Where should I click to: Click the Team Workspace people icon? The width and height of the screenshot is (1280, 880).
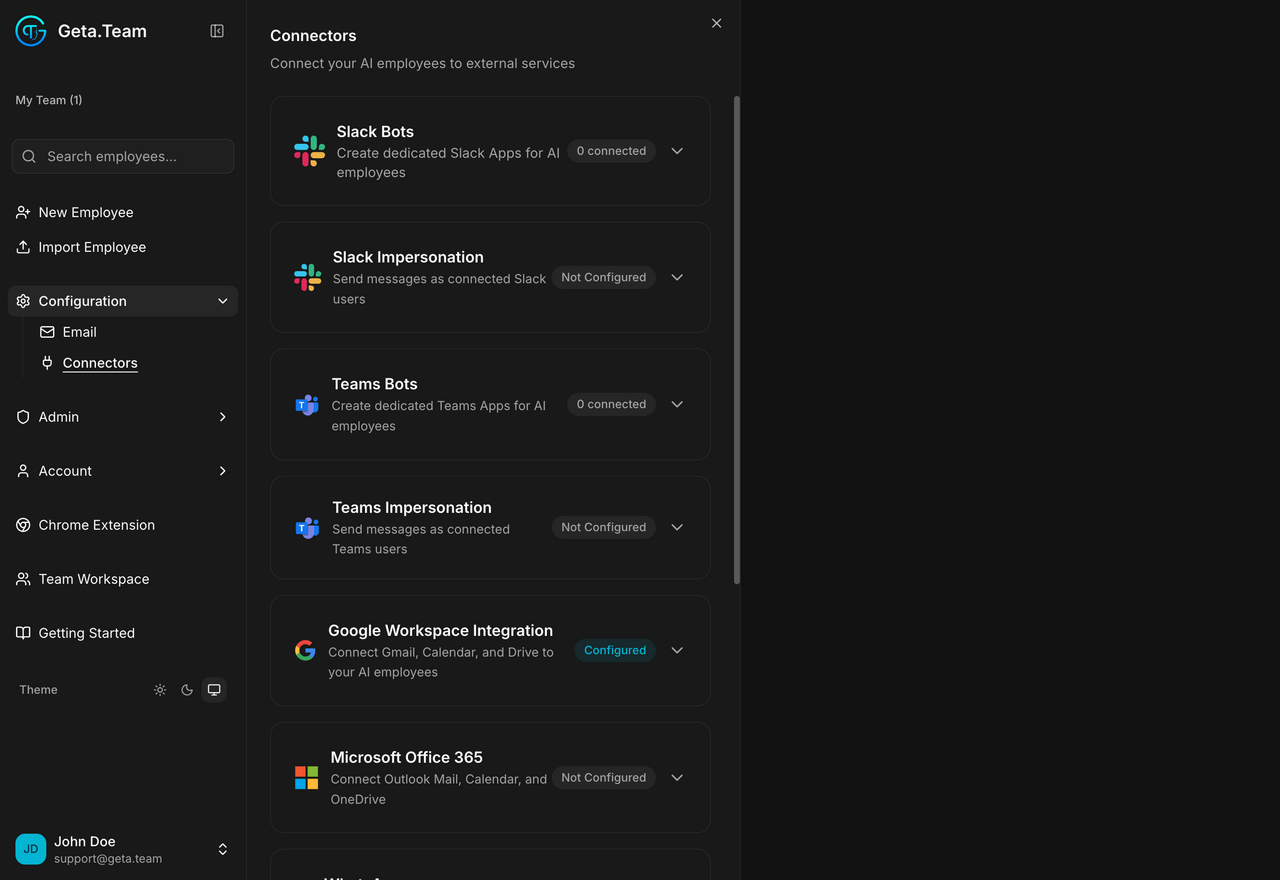click(23, 579)
